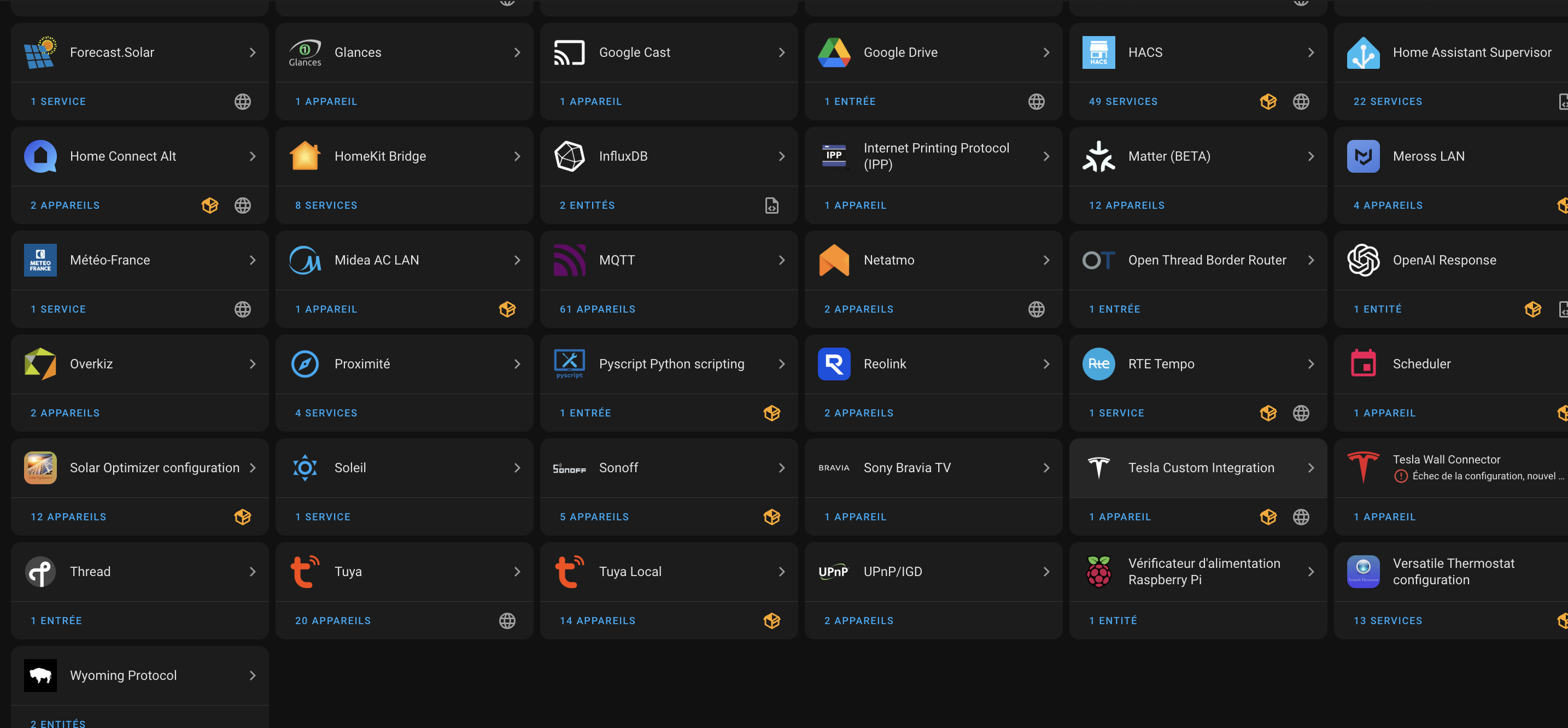Open the Solar Optimizer configuration card

154,468
